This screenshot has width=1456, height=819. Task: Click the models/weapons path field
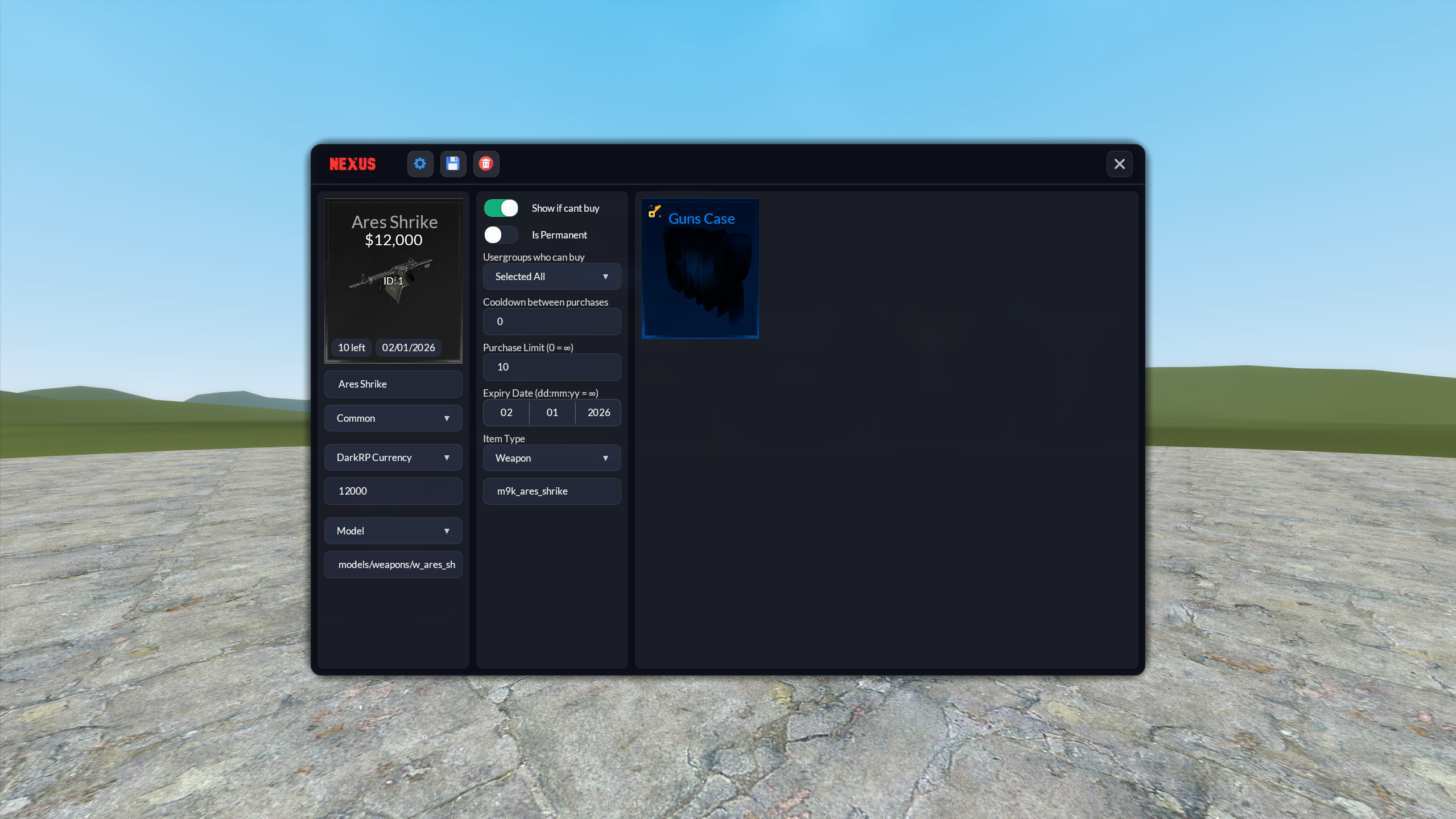(x=393, y=565)
